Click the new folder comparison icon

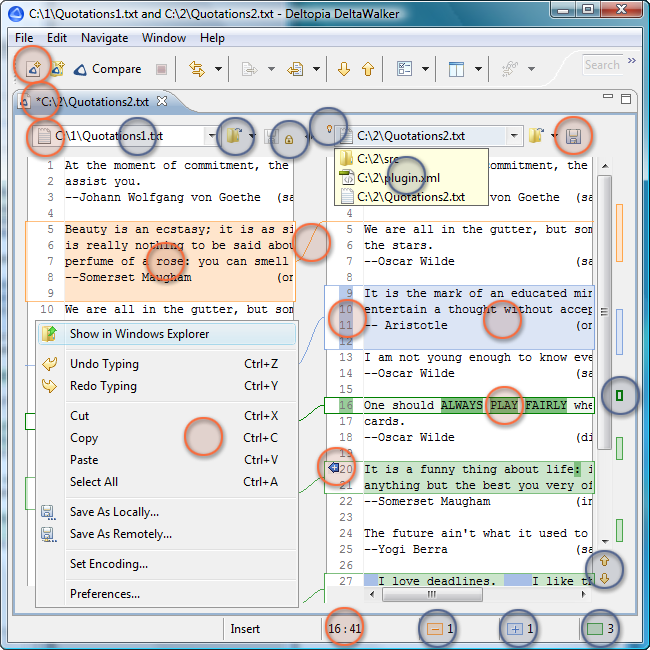pyautogui.click(x=57, y=68)
